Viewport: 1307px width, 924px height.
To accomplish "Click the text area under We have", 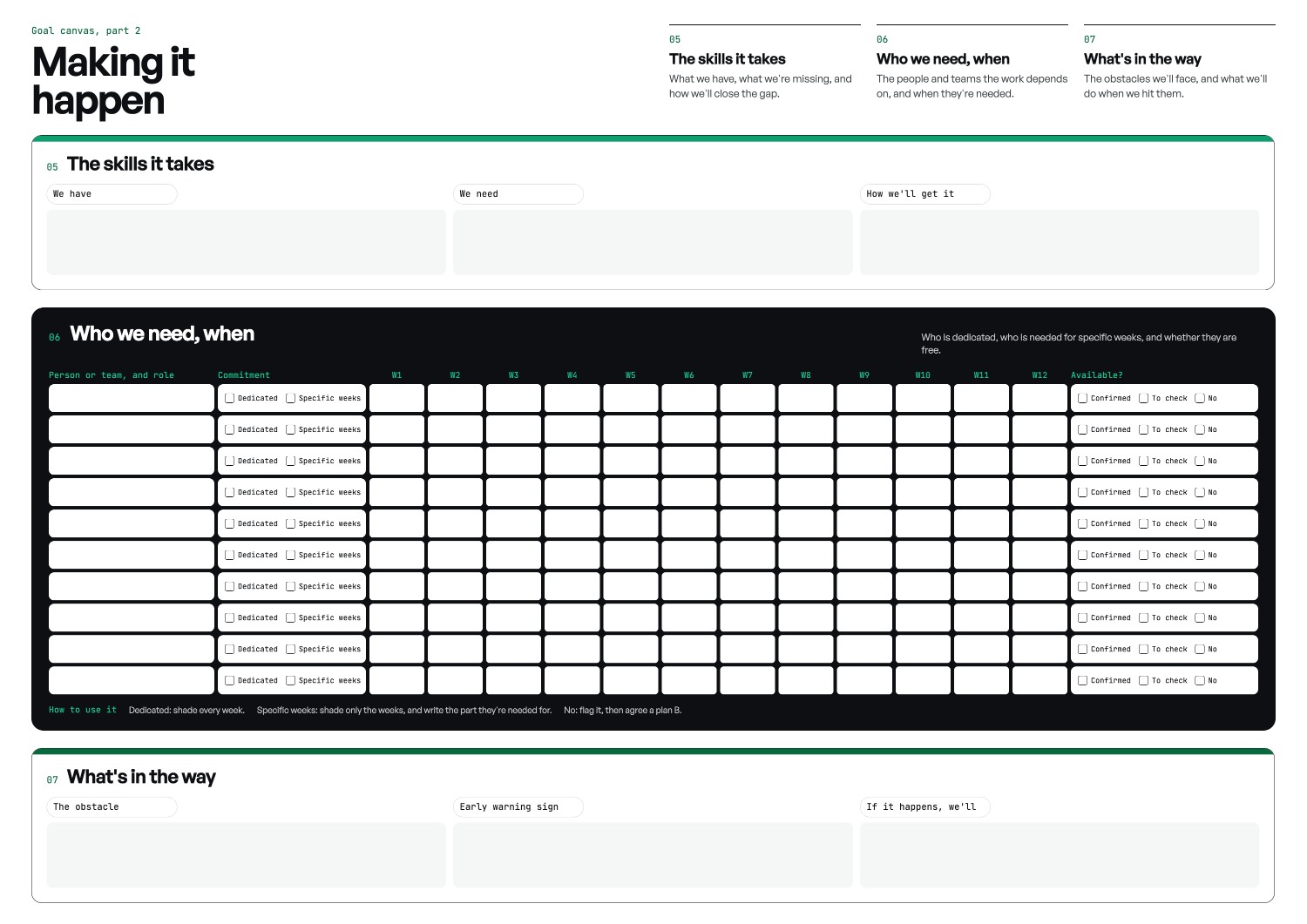I will [x=247, y=242].
